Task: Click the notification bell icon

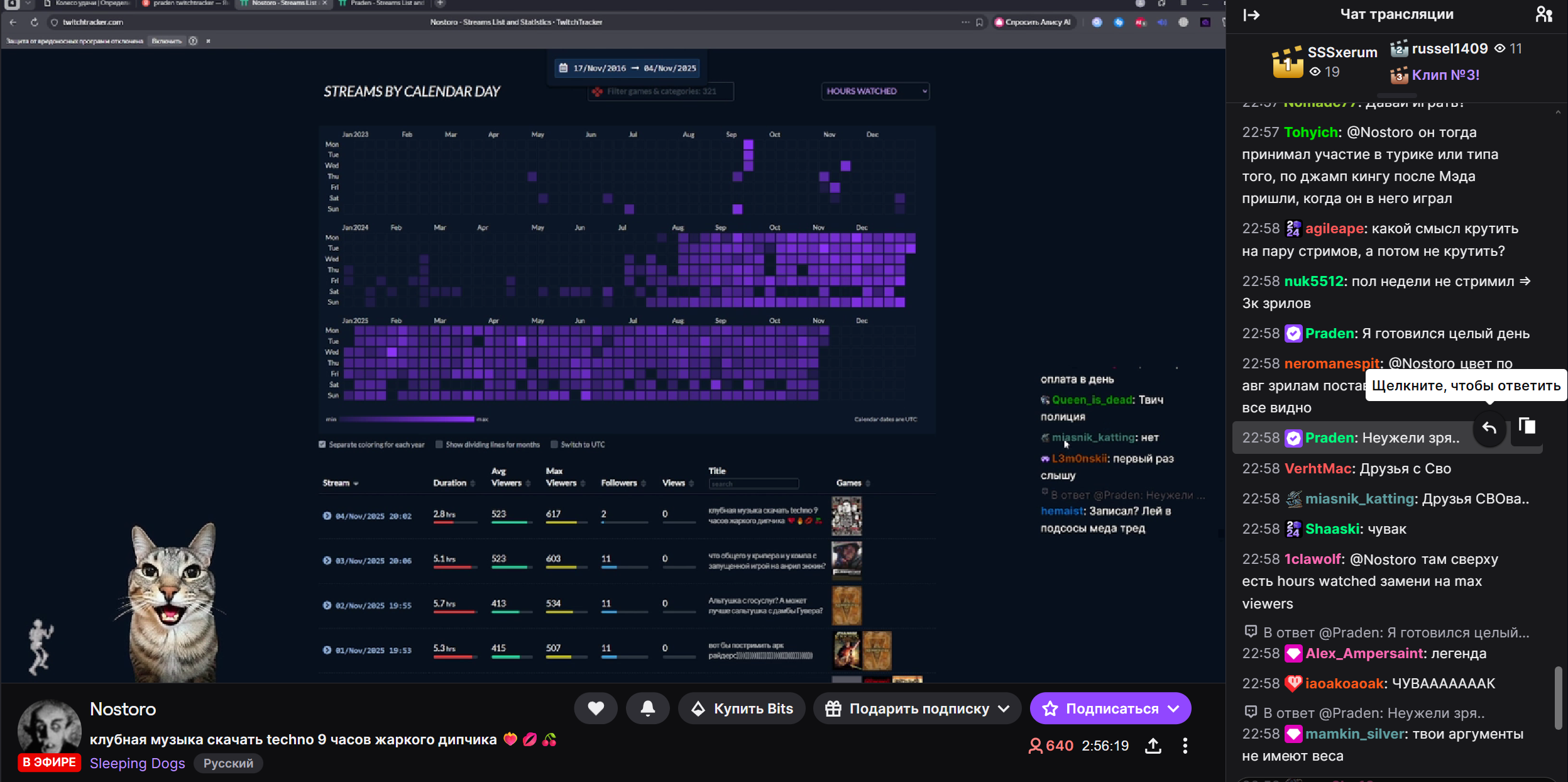Action: [x=647, y=708]
